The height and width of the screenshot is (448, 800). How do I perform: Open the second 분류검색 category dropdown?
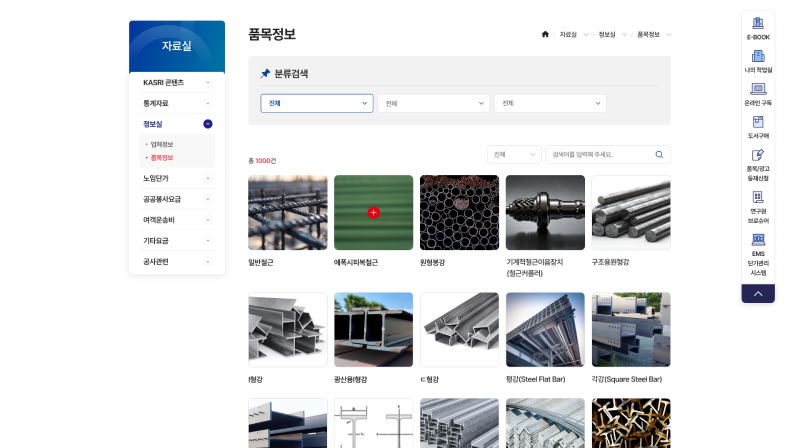[x=433, y=103]
